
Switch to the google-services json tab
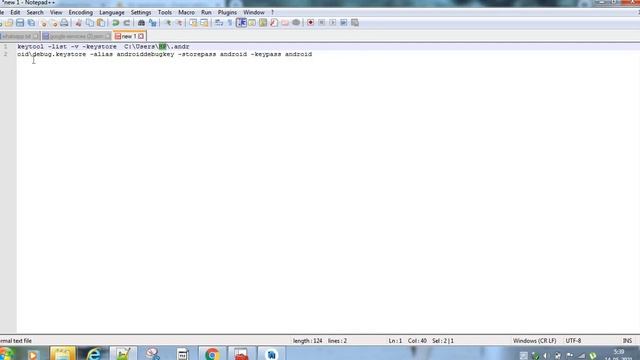click(76, 36)
